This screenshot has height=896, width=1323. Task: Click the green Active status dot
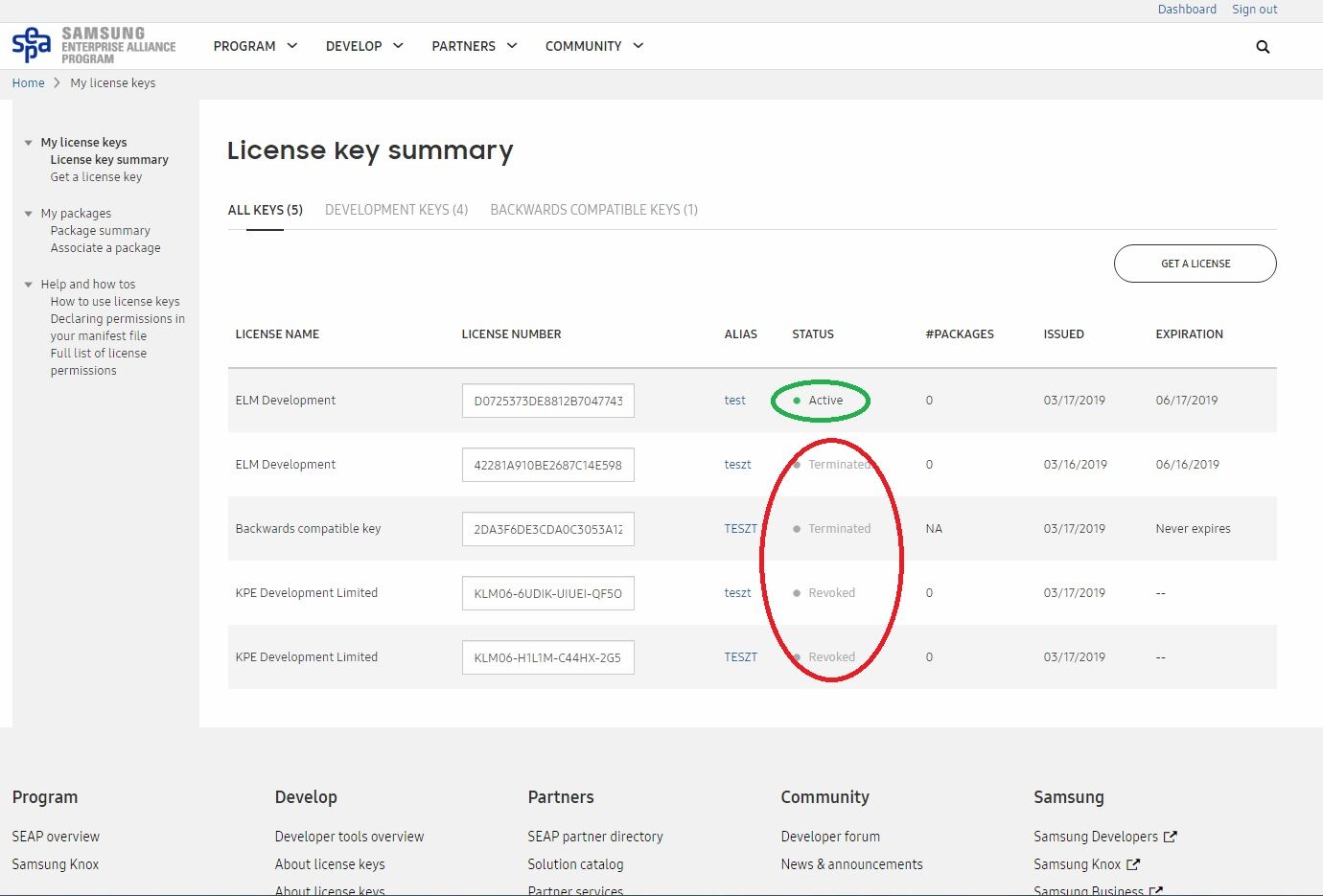coord(797,401)
